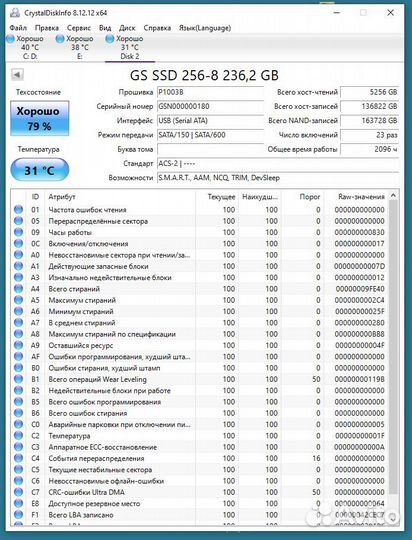Click status icon of row C2 Температура

[x=18, y=436]
